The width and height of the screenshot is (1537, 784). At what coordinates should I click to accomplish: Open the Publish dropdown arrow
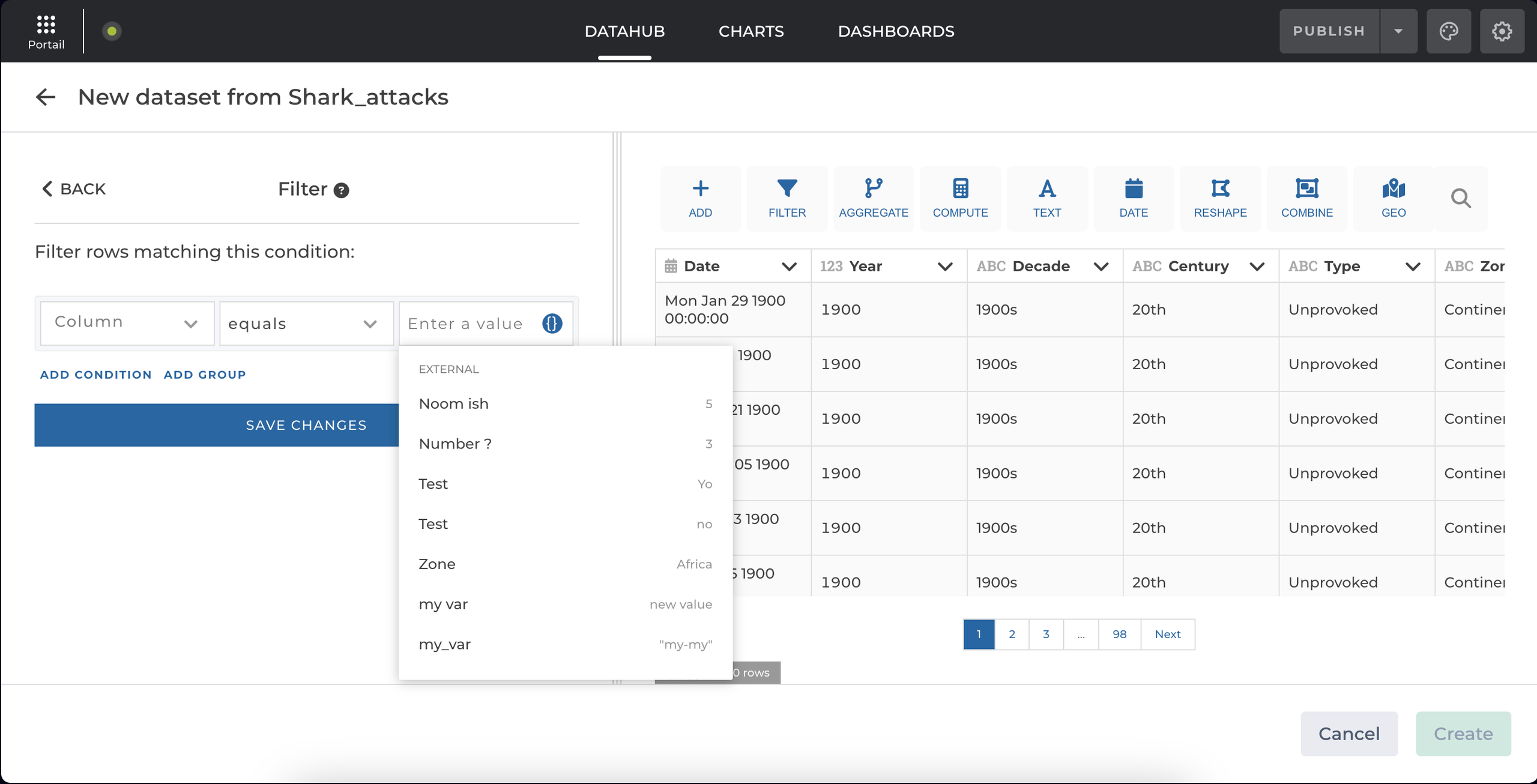(x=1398, y=31)
